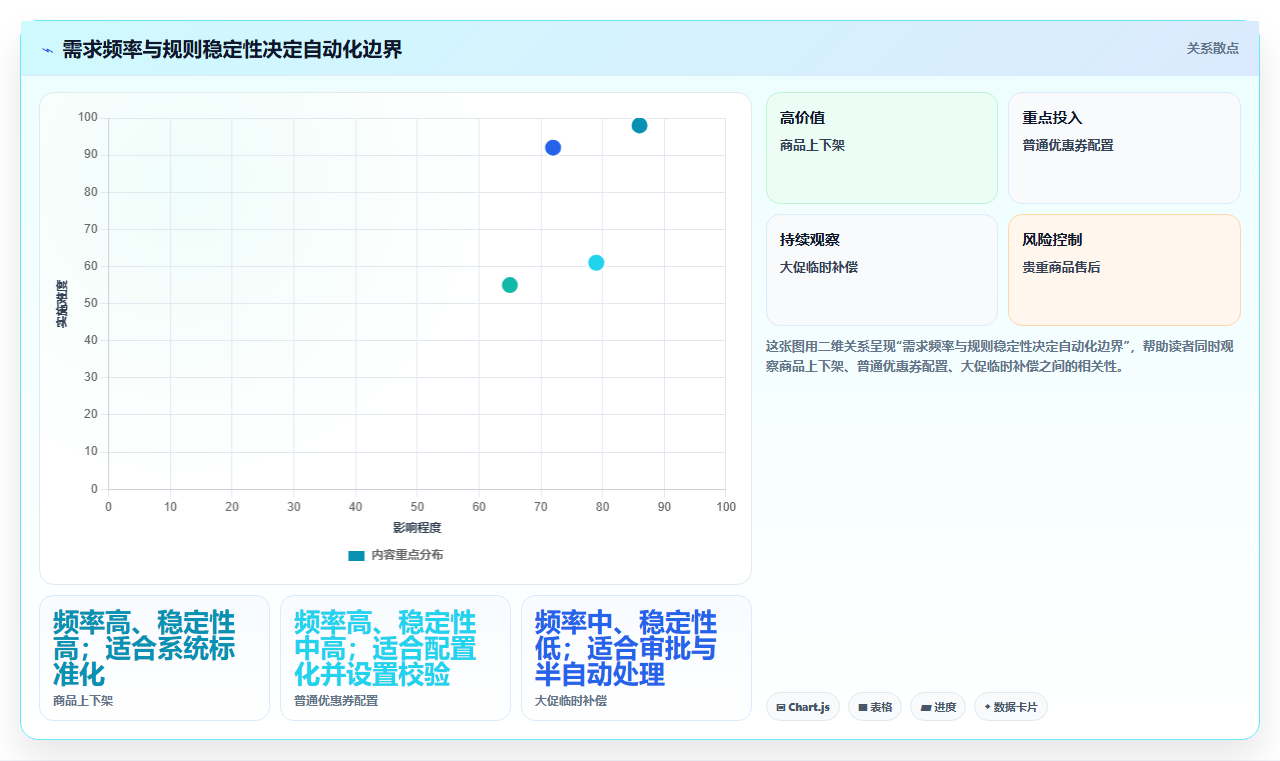
Task: Click the 实施难度 y-axis label
Action: [61, 304]
